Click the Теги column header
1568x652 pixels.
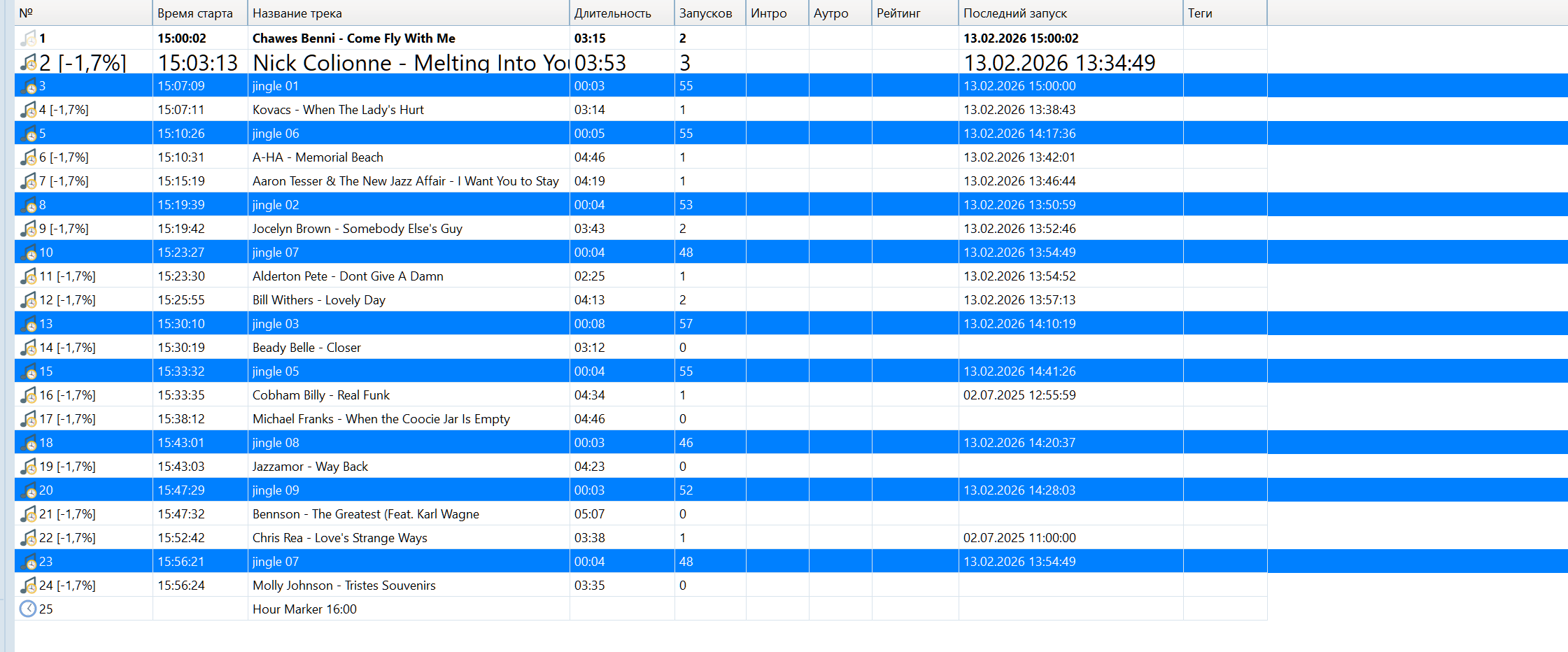[x=1200, y=13]
